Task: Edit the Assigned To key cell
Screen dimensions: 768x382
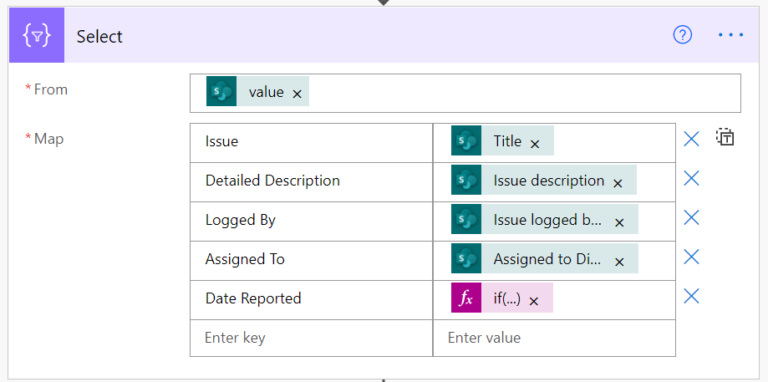Action: [312, 260]
